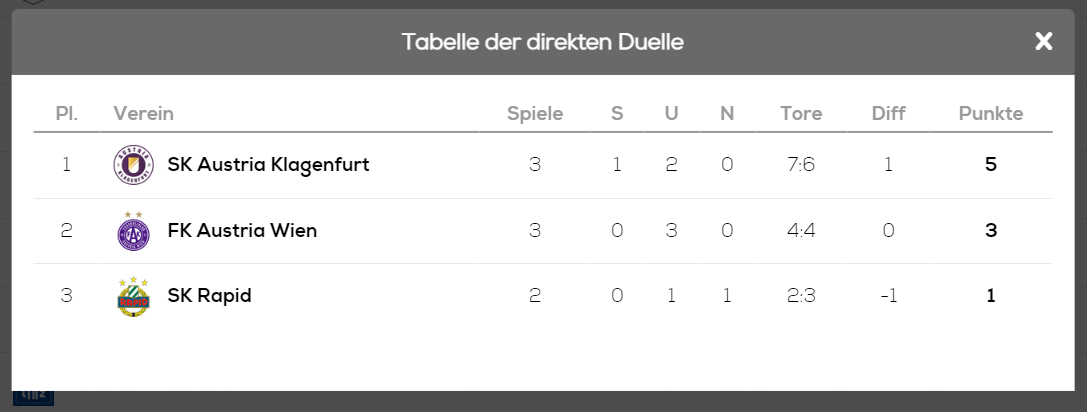Screen dimensions: 1087x412
Task: Select the Diff column header
Action: [x=888, y=114]
